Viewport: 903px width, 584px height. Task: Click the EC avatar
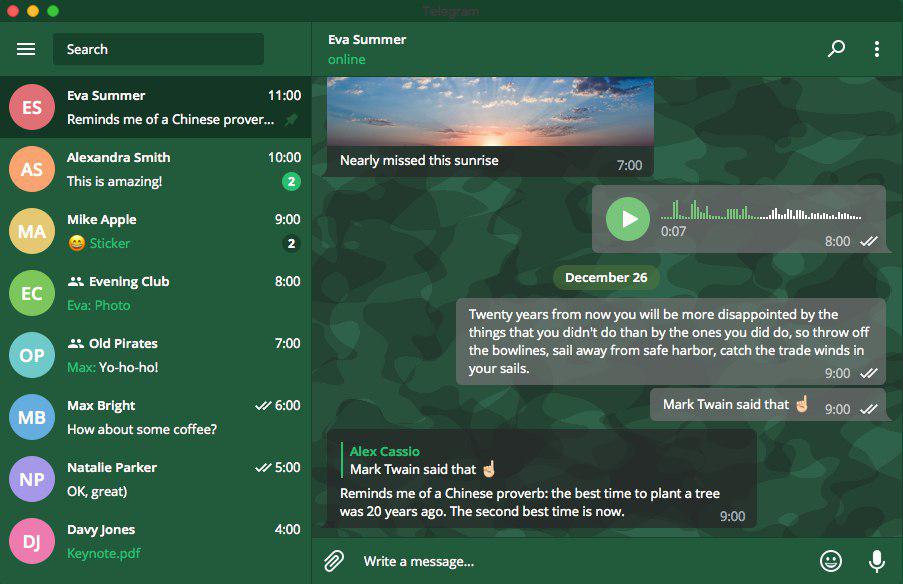point(32,293)
